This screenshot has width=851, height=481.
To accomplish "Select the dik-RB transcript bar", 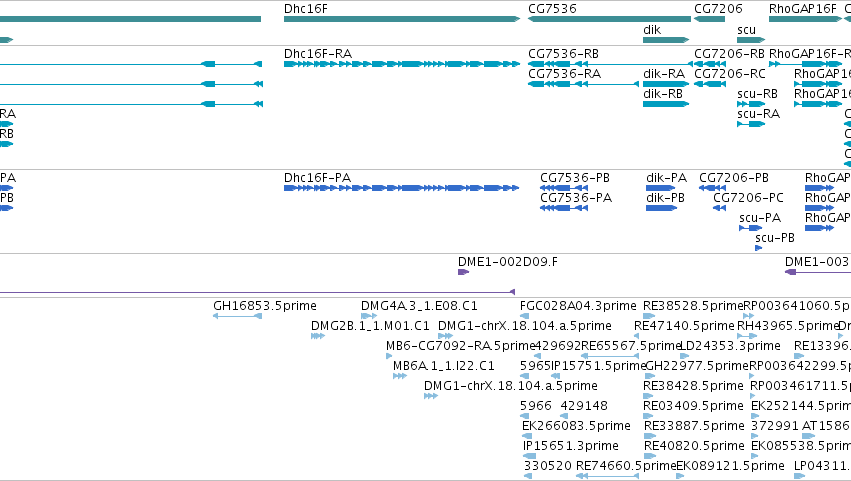I will (x=666, y=104).
